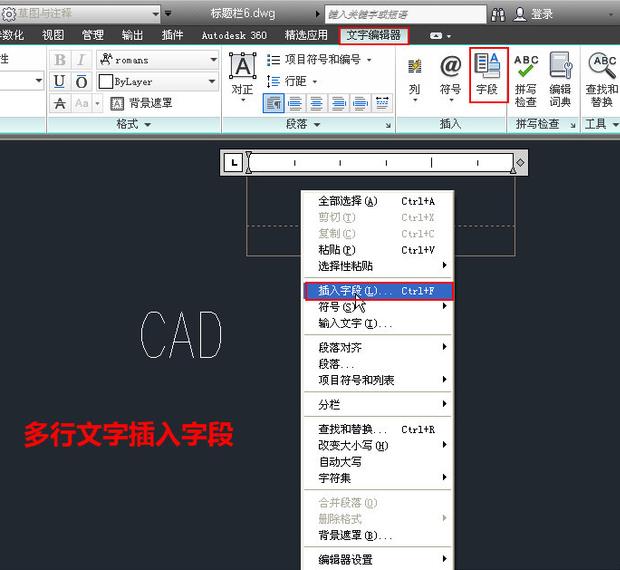Open the 编辑词典 edit dictionary tool
Screen dimensions: 620x570
[560, 81]
